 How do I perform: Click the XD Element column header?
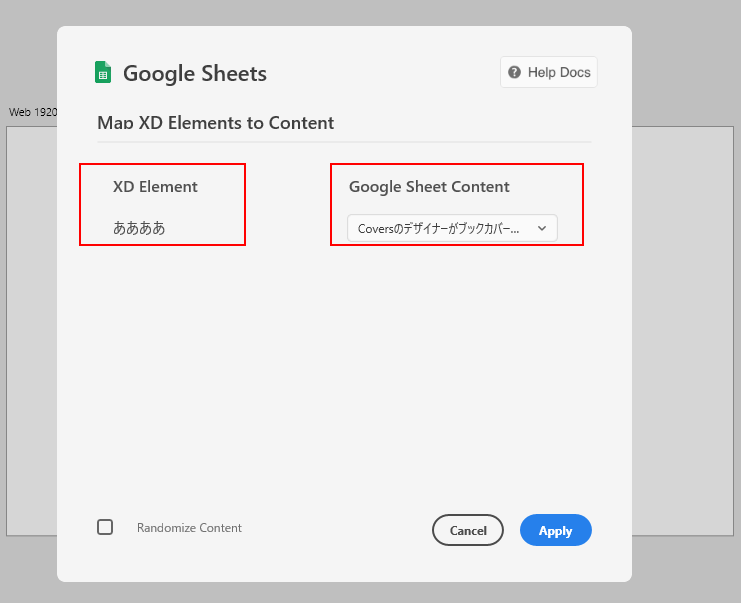pos(155,186)
